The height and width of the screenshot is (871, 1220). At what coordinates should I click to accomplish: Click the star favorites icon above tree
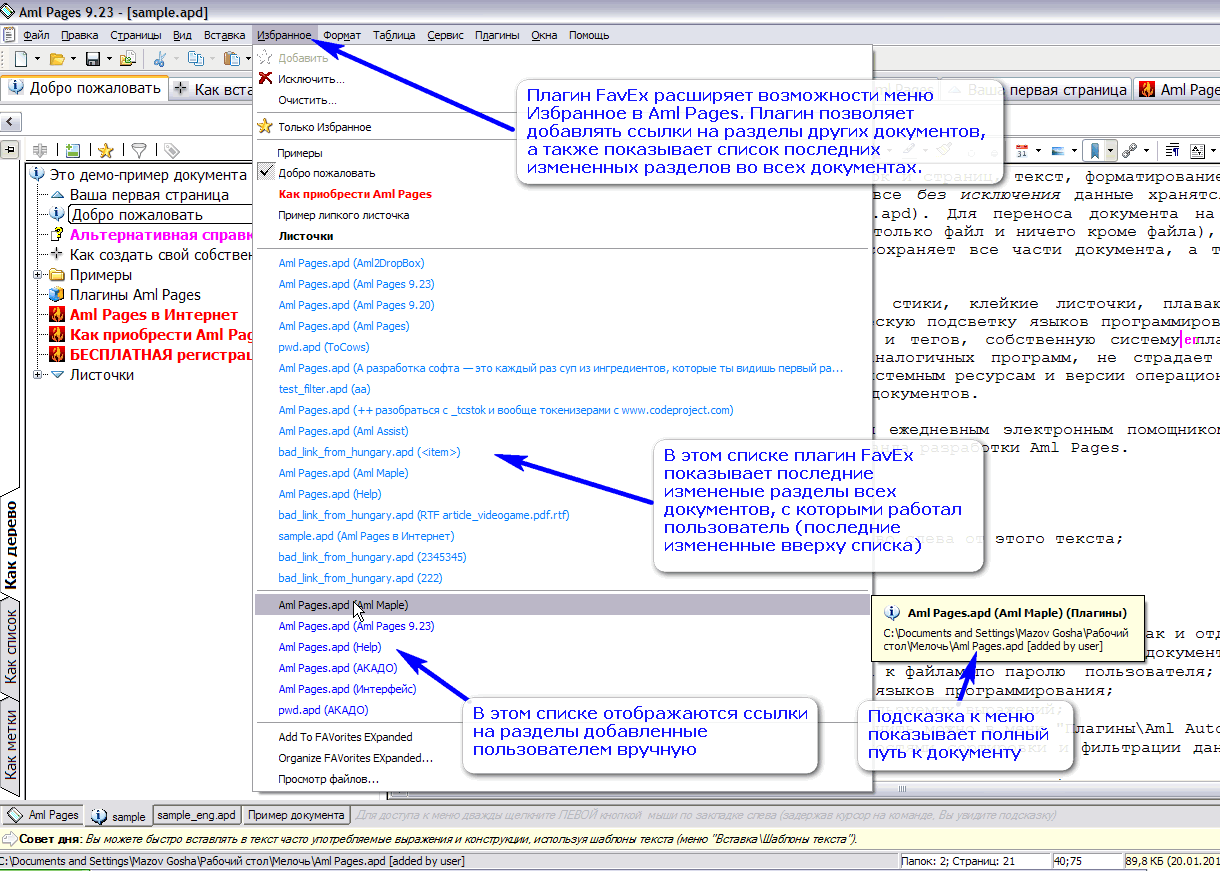click(x=105, y=151)
